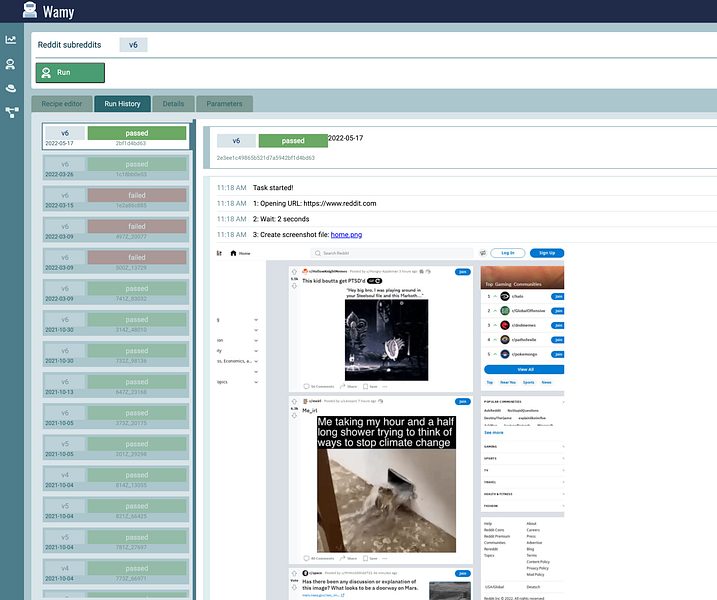Viewport: 717px width, 600px height.
Task: Select failed run 1e2a86c885
Action: pyautogui.click(x=116, y=198)
